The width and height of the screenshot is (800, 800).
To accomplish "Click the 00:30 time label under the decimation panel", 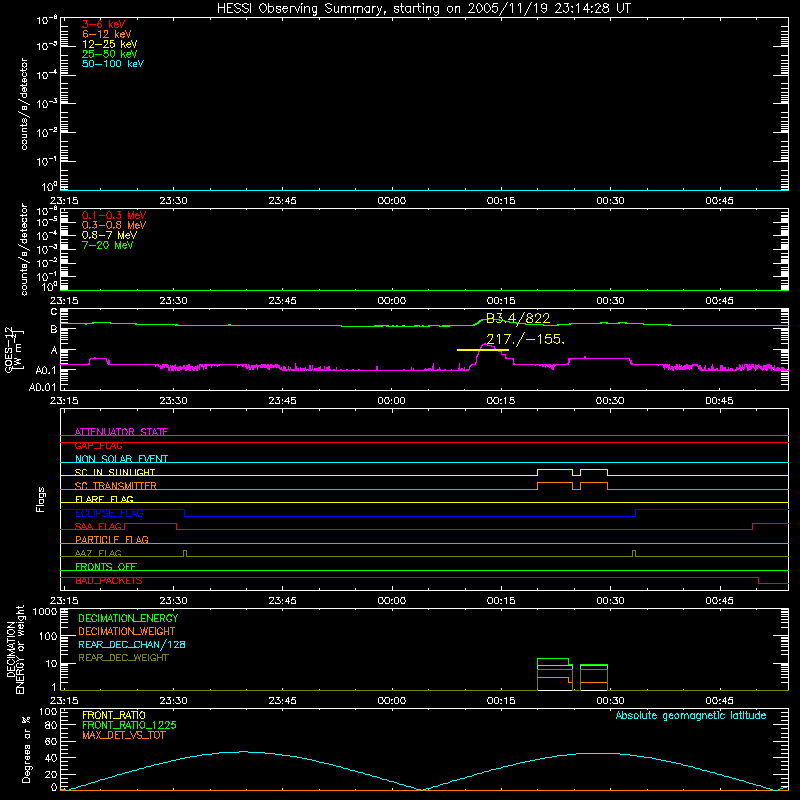I will pos(610,701).
